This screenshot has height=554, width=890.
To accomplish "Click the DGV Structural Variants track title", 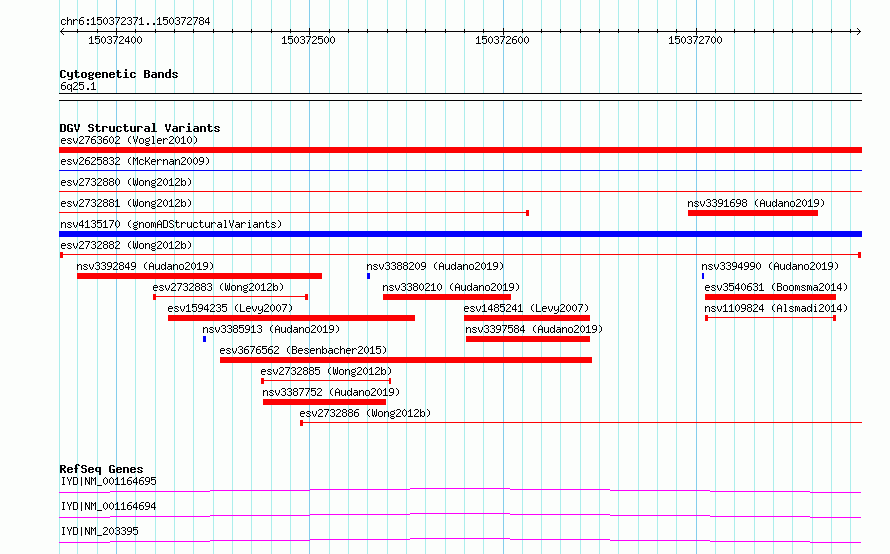I will pyautogui.click(x=140, y=128).
